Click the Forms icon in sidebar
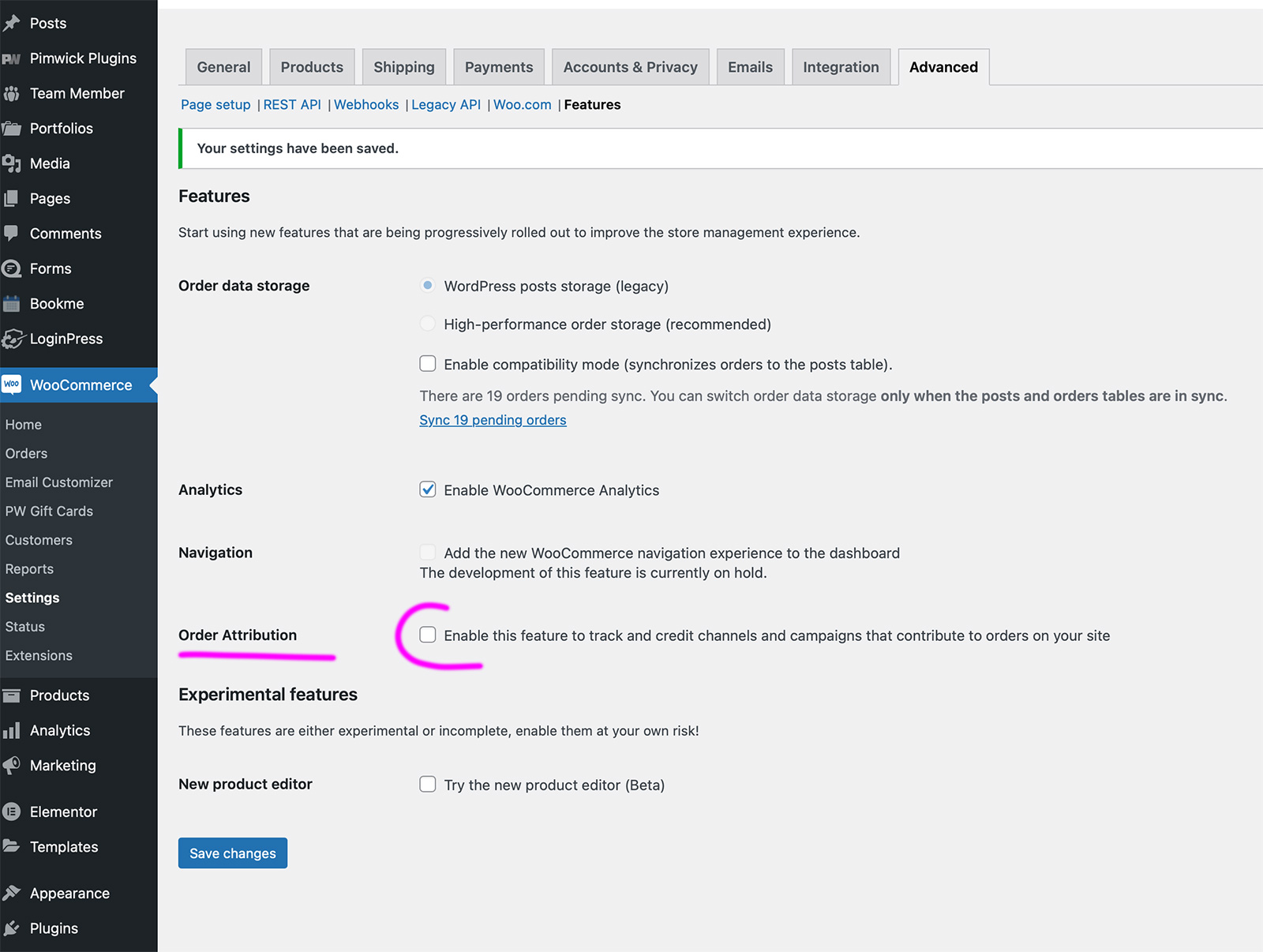 click(x=11, y=269)
